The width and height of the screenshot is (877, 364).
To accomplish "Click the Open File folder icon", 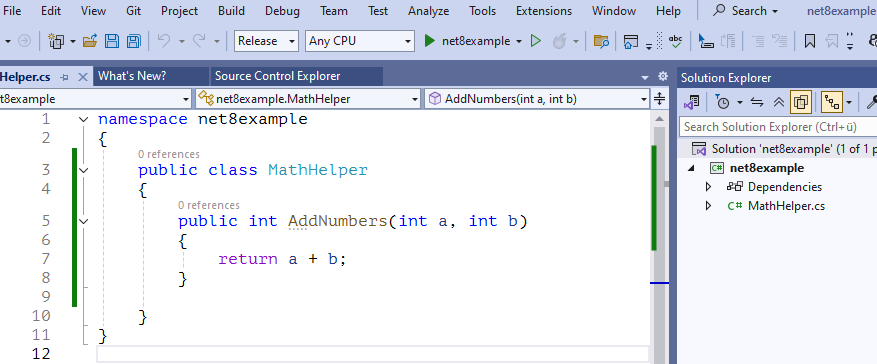I will click(90, 41).
